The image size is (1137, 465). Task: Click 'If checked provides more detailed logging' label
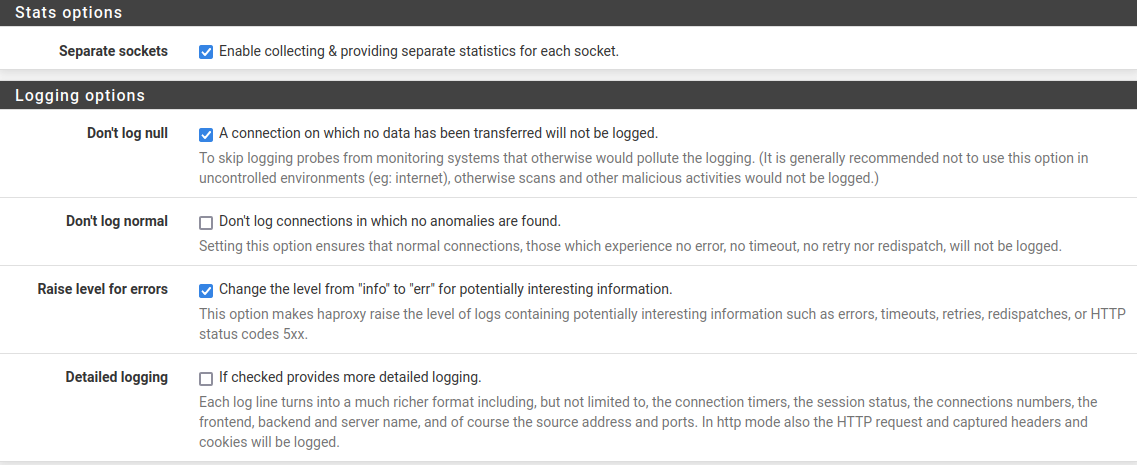click(350, 378)
